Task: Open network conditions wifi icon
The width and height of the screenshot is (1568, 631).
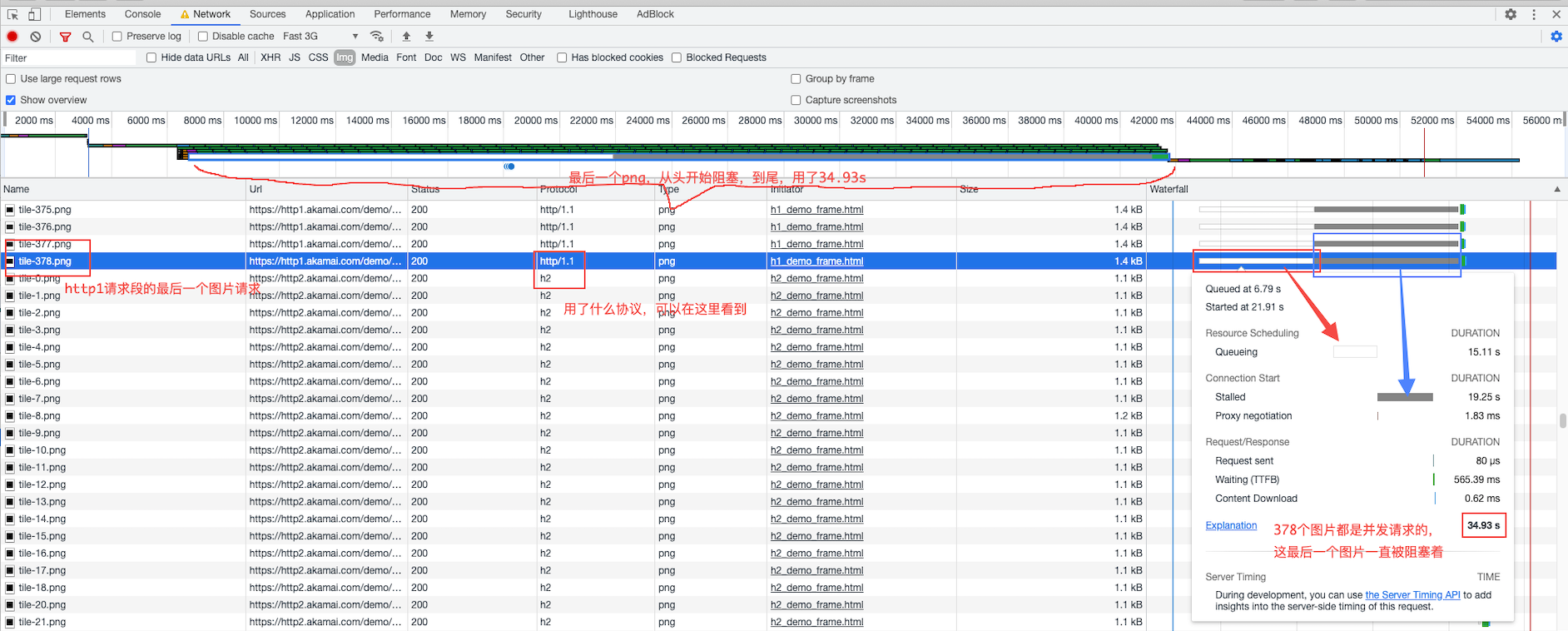Action: [377, 37]
